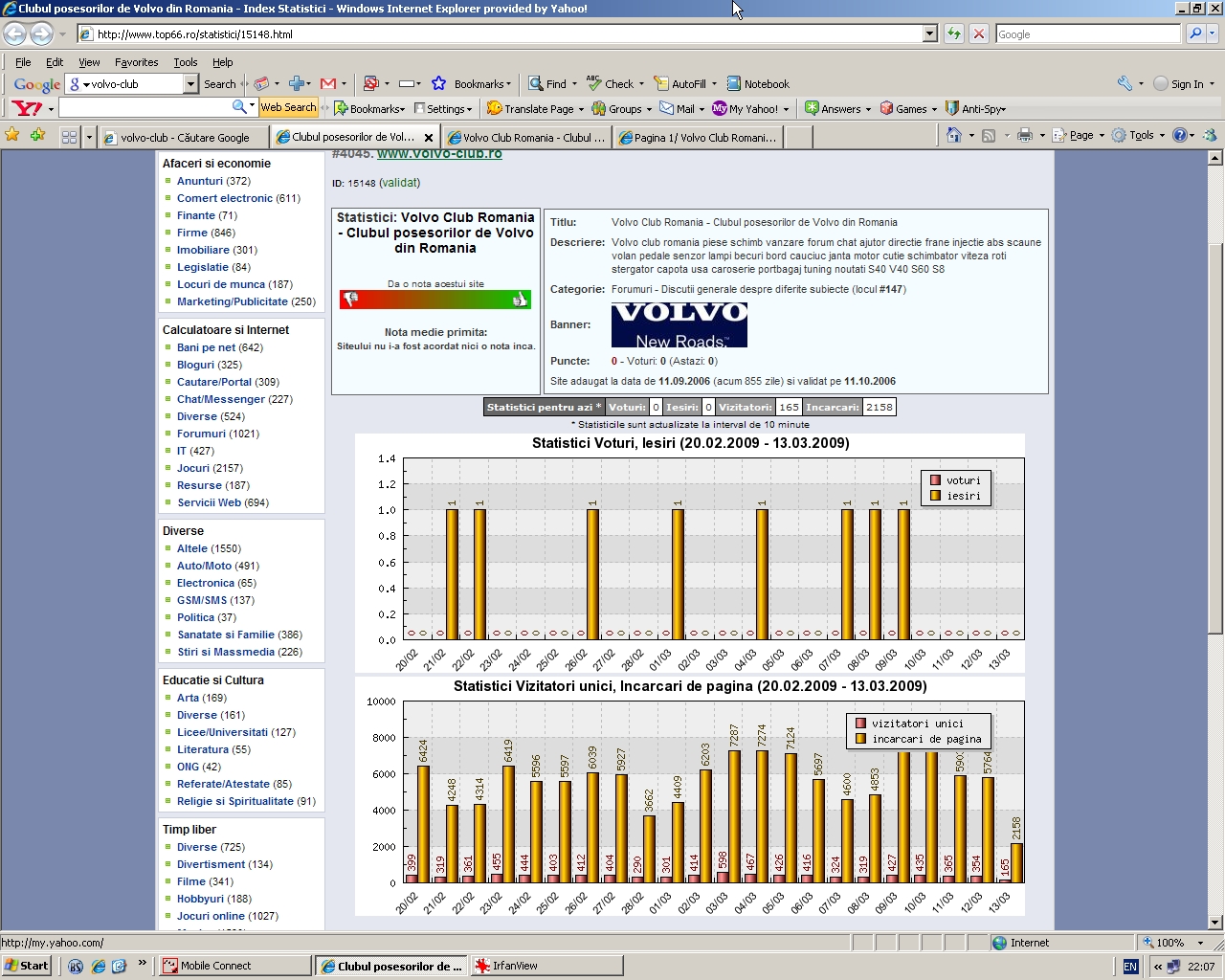The image size is (1225, 980).
Task: Click the Anti-Spy shield icon
Action: tap(951, 108)
